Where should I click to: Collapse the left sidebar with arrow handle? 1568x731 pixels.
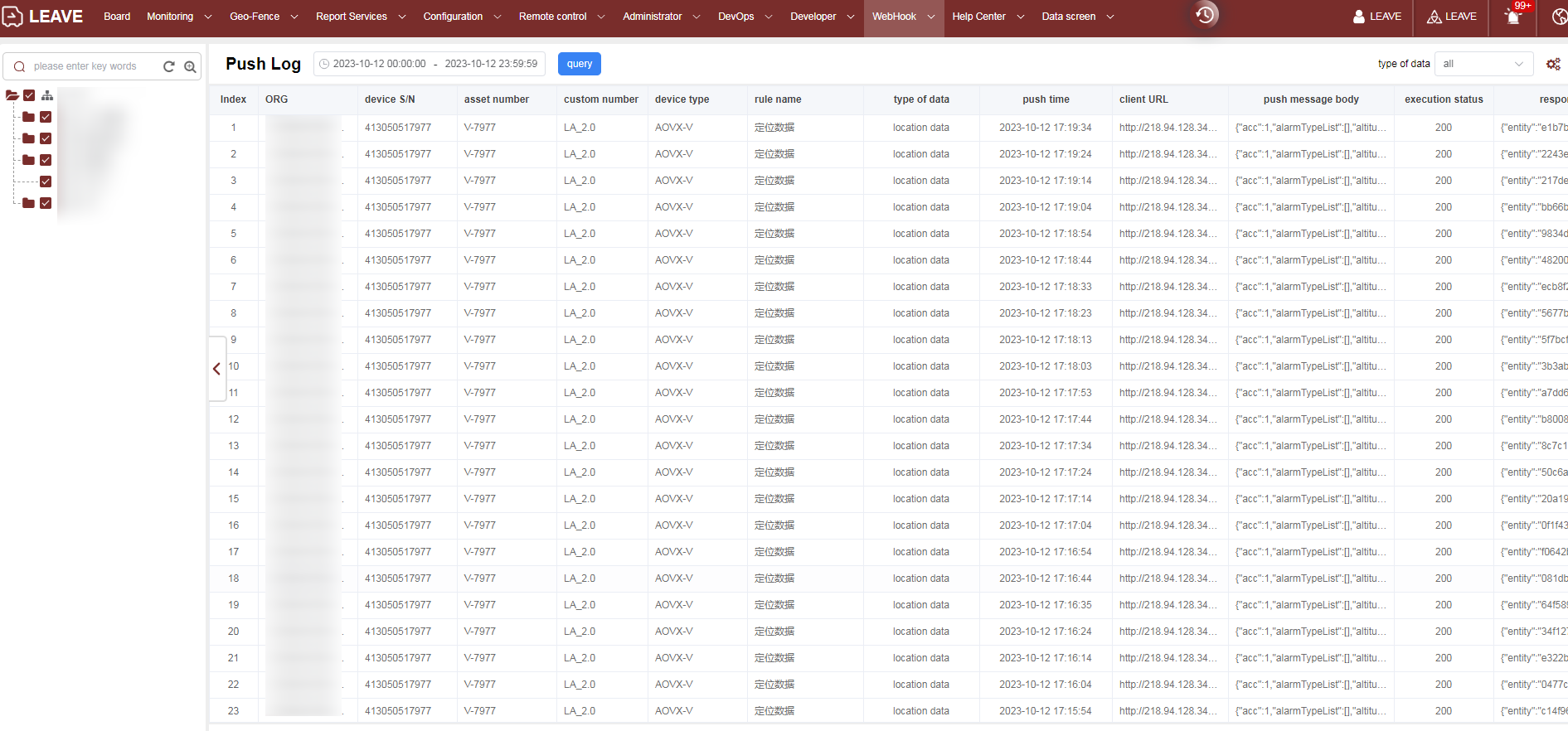[x=217, y=369]
